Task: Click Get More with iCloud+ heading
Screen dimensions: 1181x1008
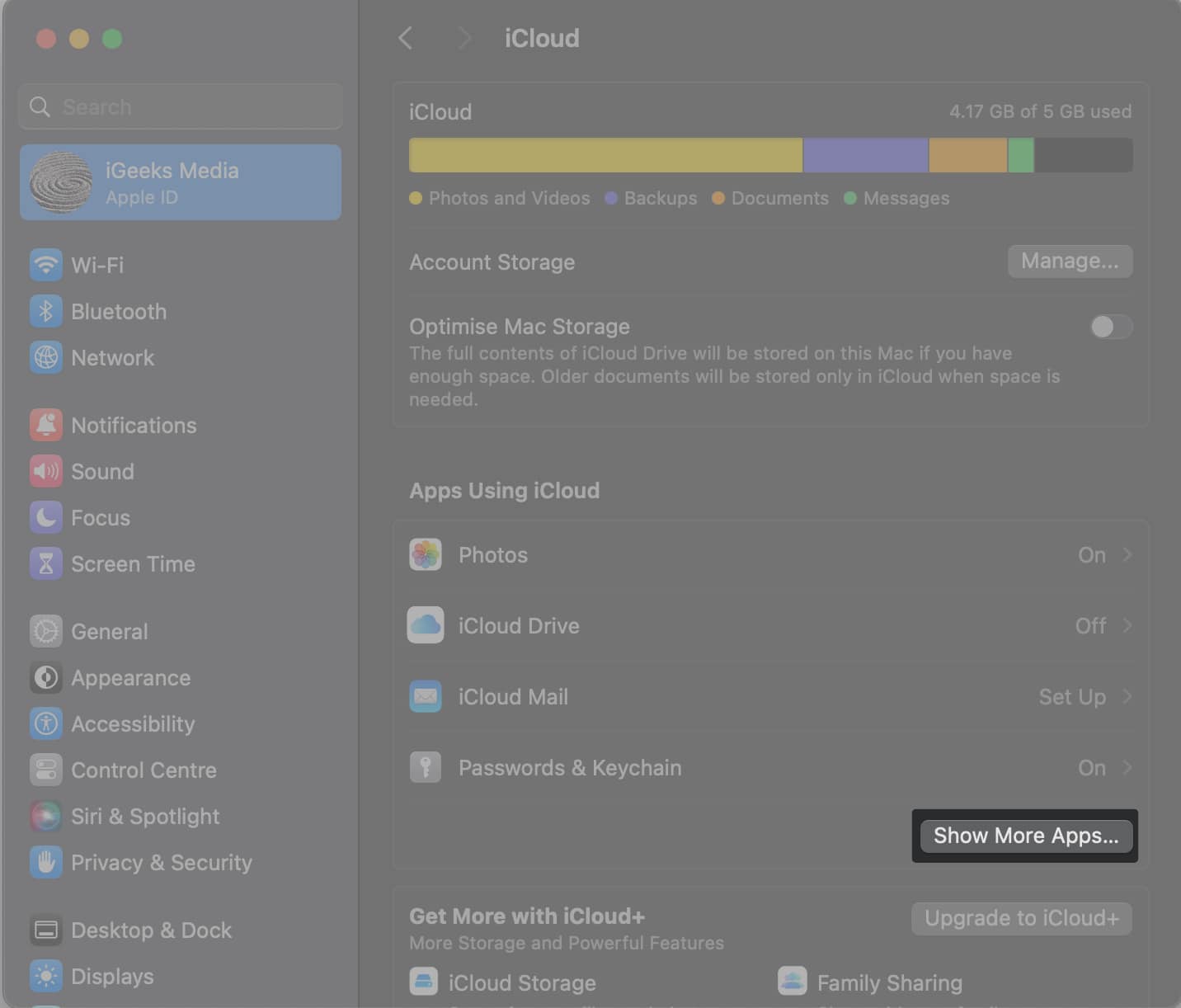Action: 527,916
